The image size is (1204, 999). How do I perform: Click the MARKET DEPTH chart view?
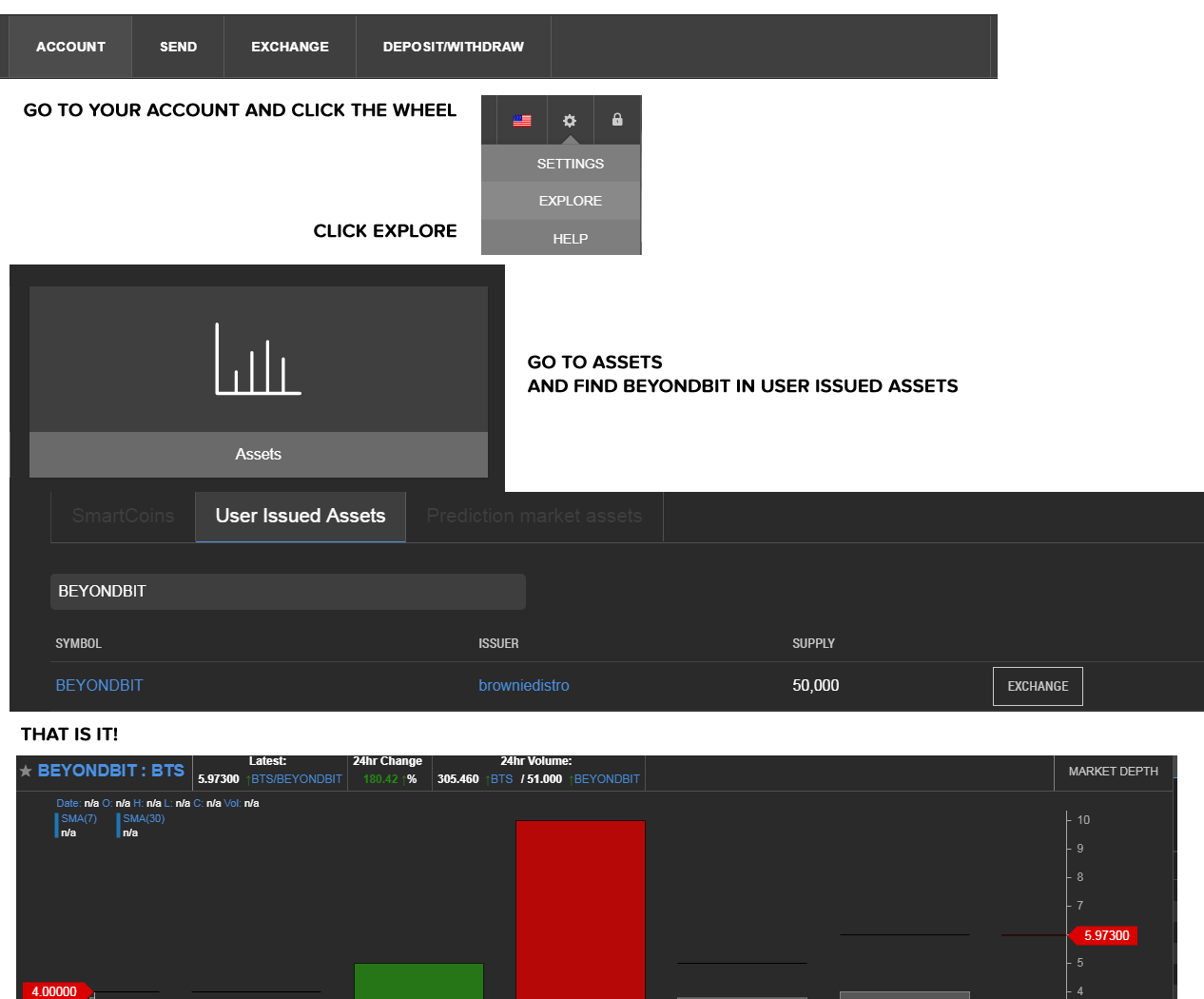[1113, 773]
